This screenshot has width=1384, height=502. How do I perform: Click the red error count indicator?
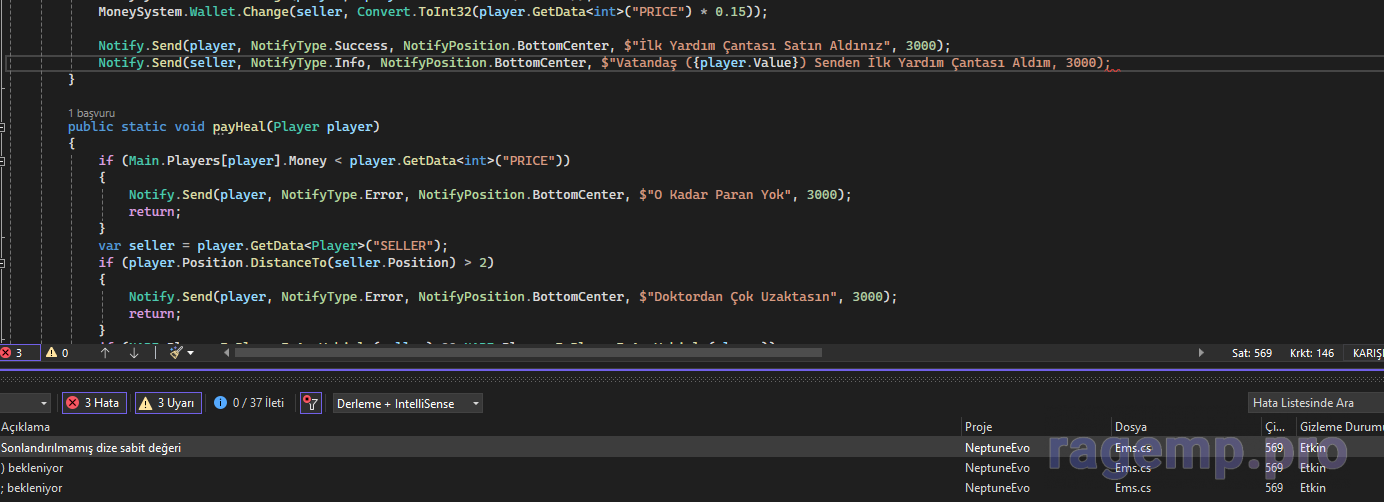tap(13, 353)
